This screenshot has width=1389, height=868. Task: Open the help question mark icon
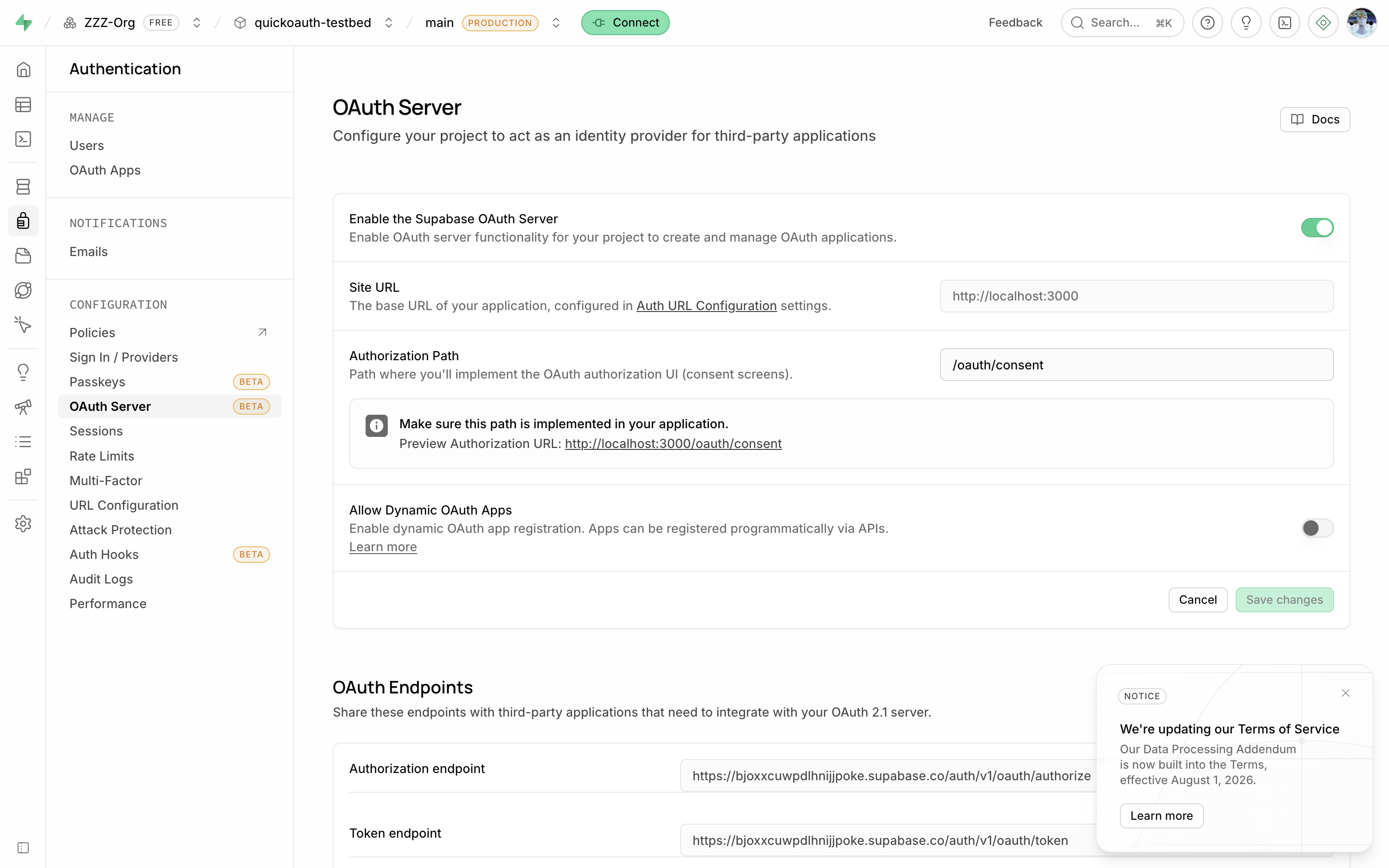pyautogui.click(x=1208, y=22)
